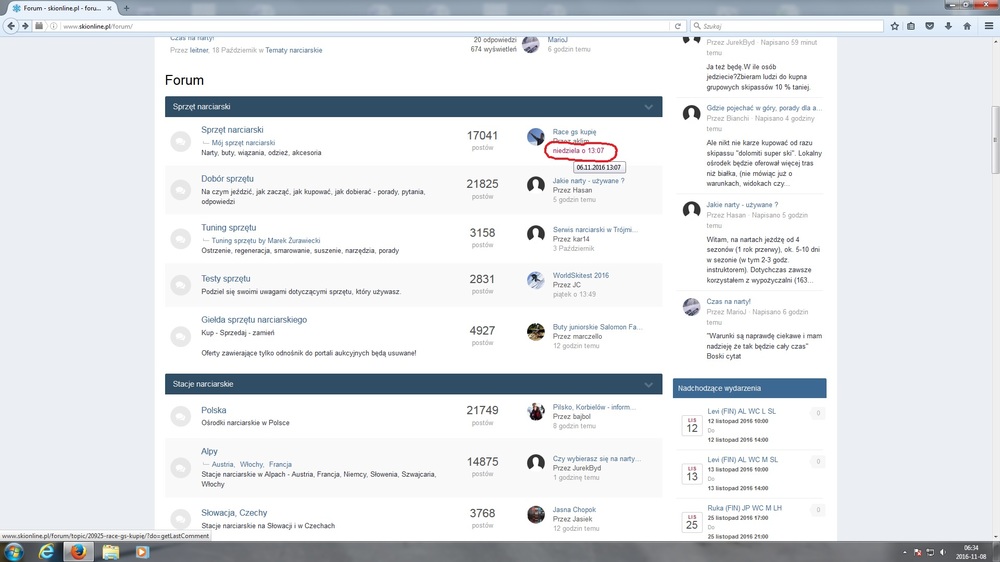Open the Jasna Chopok topic

click(574, 510)
